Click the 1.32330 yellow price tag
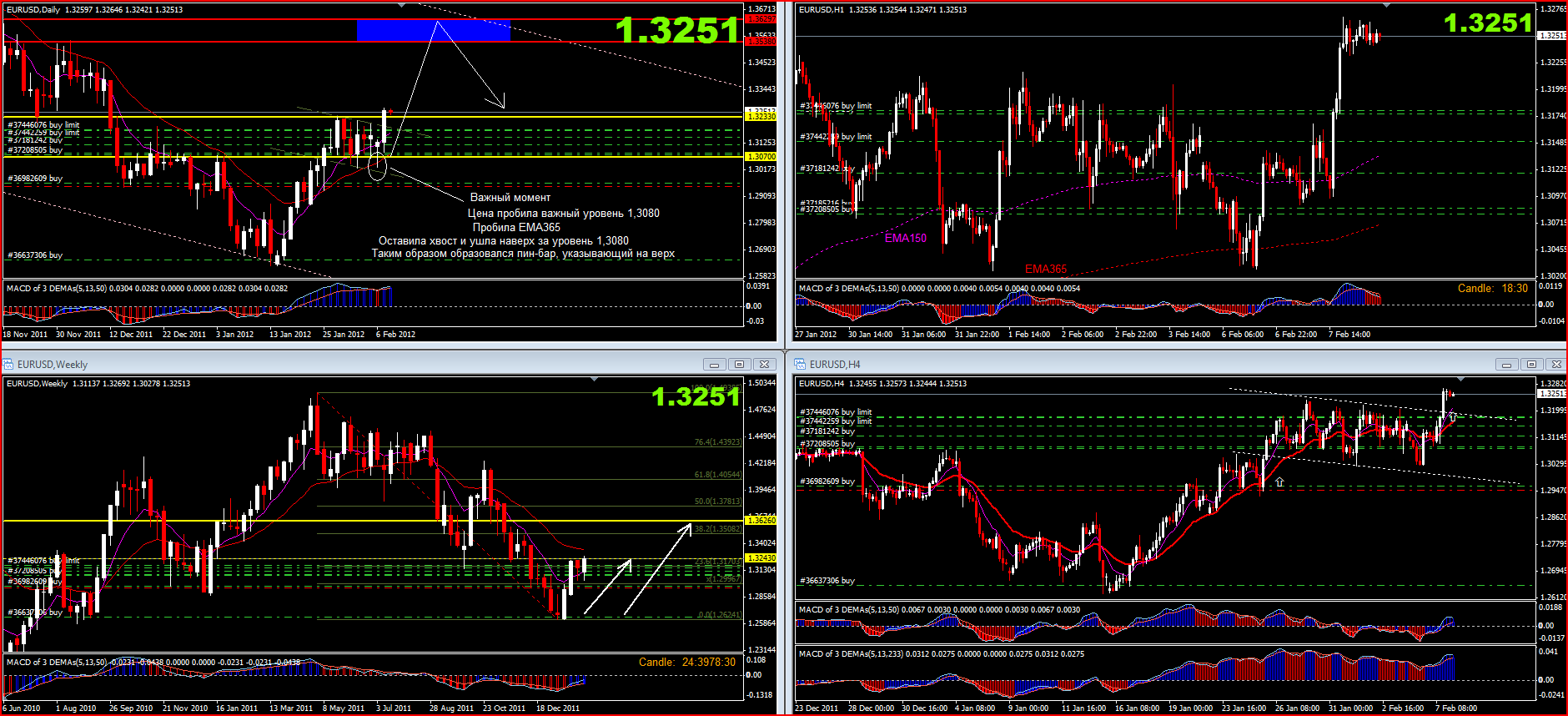Viewport: 1568px width, 716px height. (761, 117)
